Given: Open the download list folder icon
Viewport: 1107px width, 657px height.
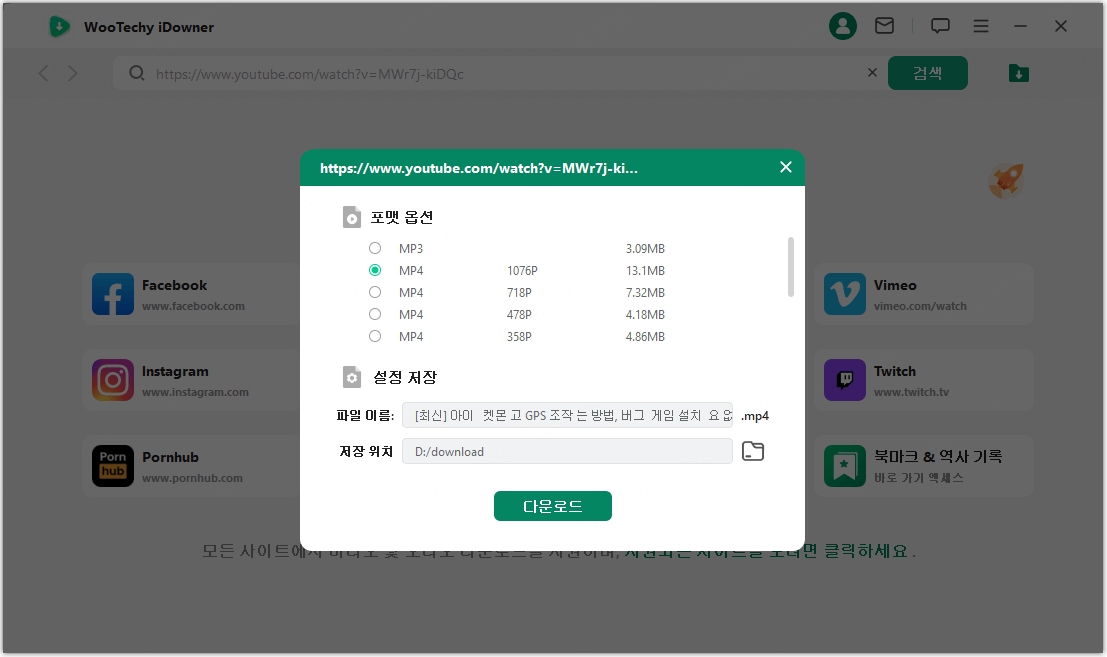Looking at the screenshot, I should [1018, 73].
